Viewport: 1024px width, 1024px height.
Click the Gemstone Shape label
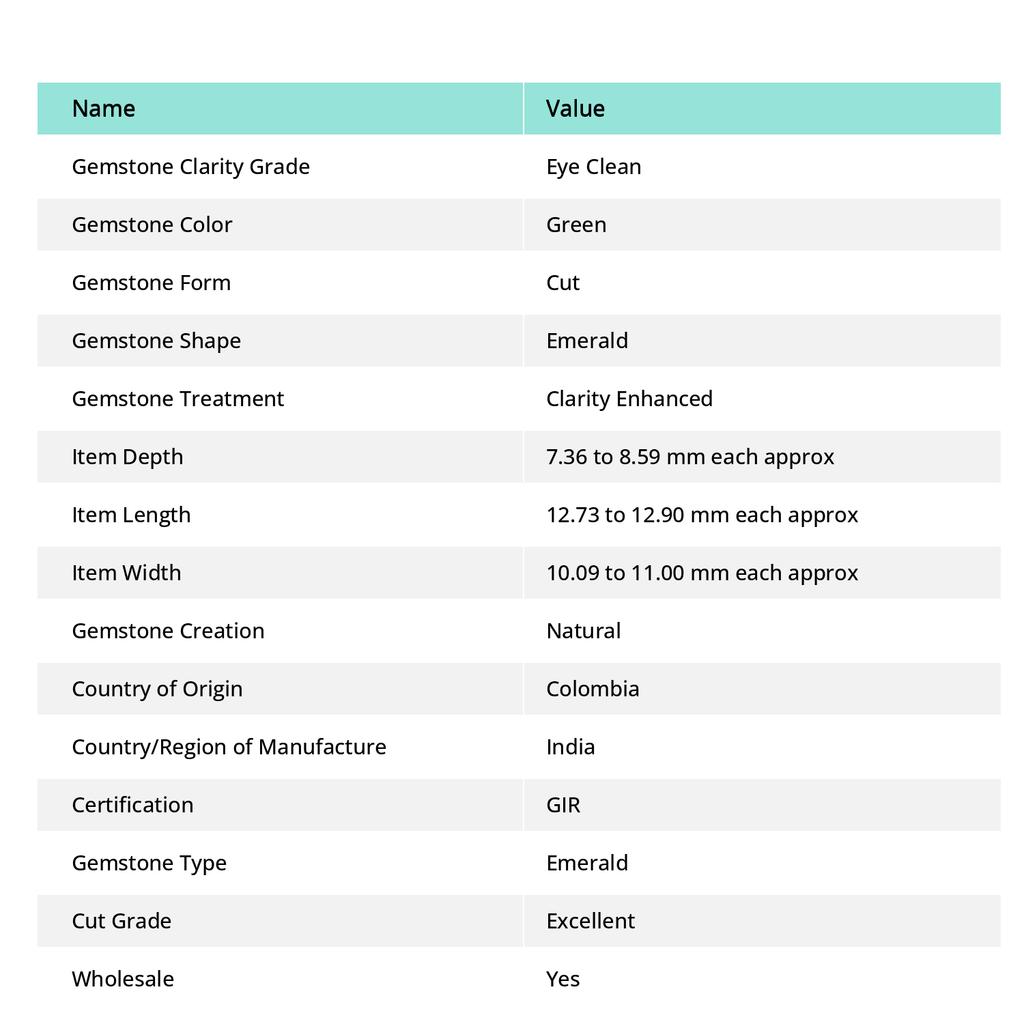[156, 341]
